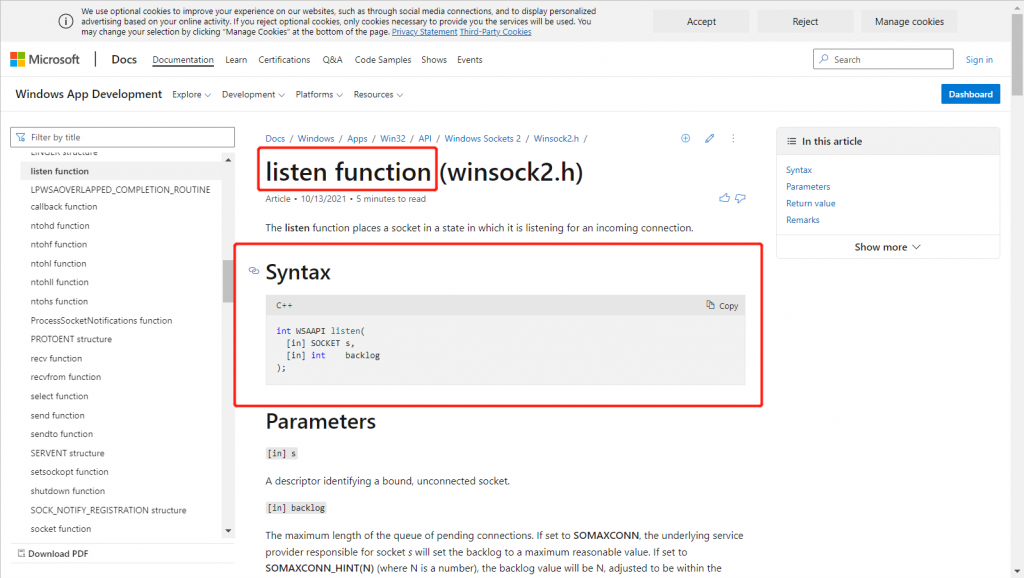The width and height of the screenshot is (1024, 578).
Task: Click the Syntax heading anchor link icon
Action: click(254, 270)
